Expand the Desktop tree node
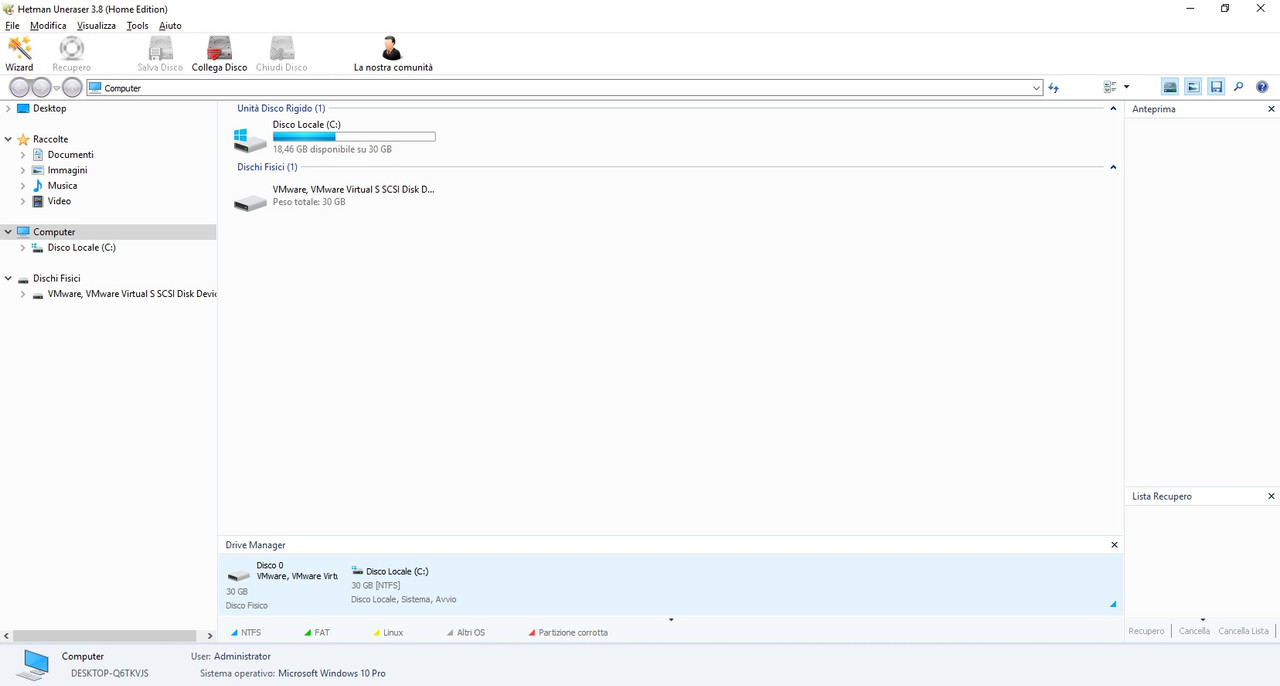This screenshot has width=1280, height=686. pos(8,108)
